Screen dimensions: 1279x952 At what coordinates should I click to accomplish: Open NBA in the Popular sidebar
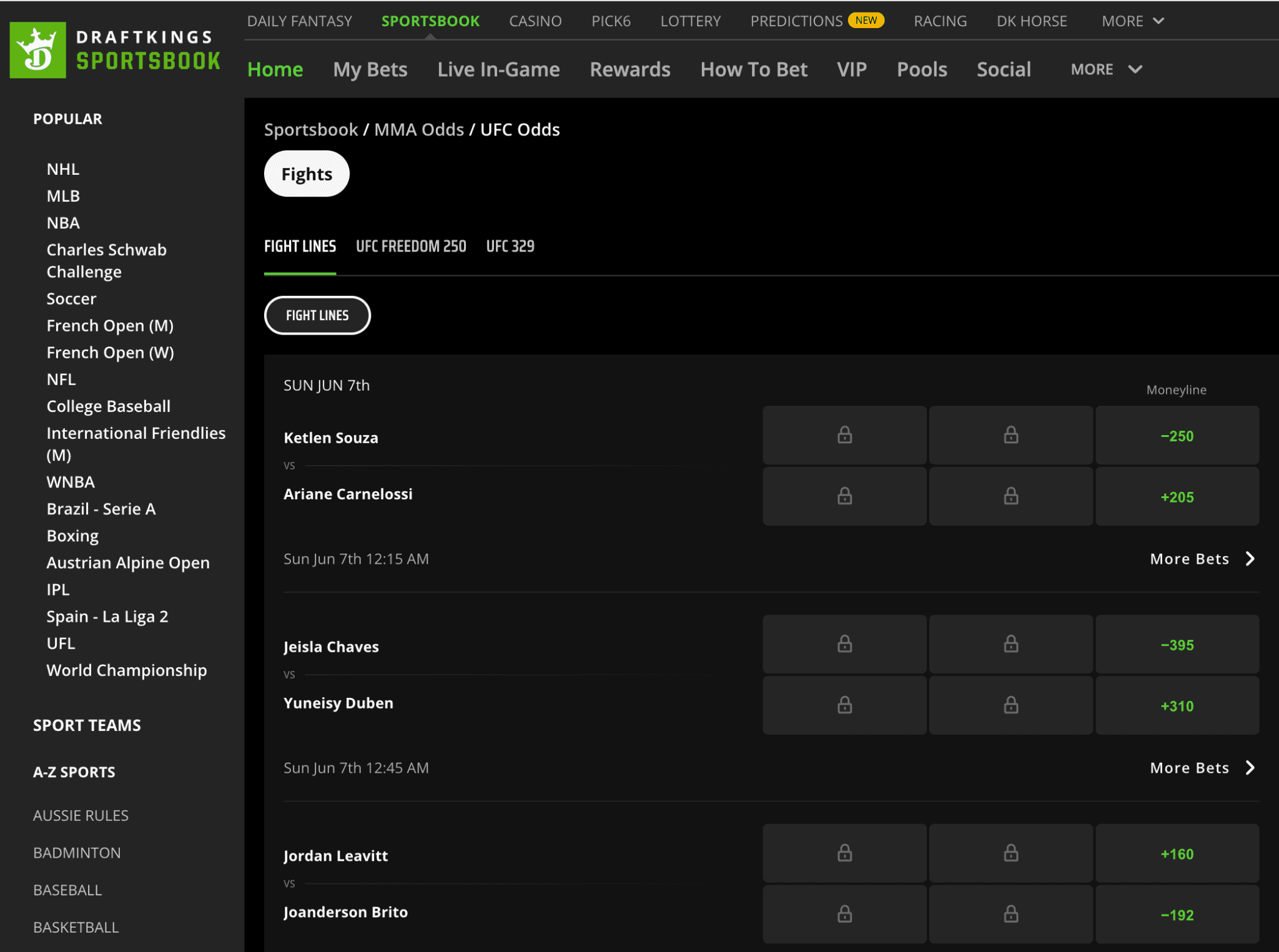click(x=63, y=223)
